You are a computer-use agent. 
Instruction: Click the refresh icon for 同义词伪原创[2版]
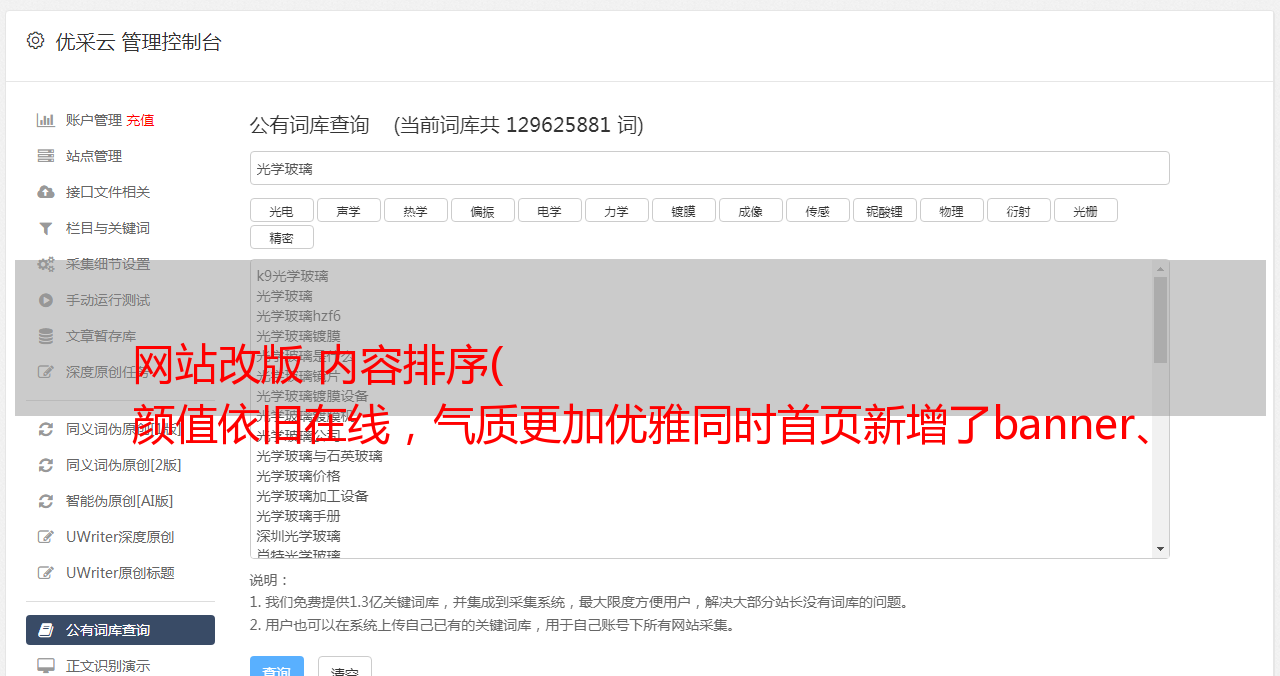46,465
